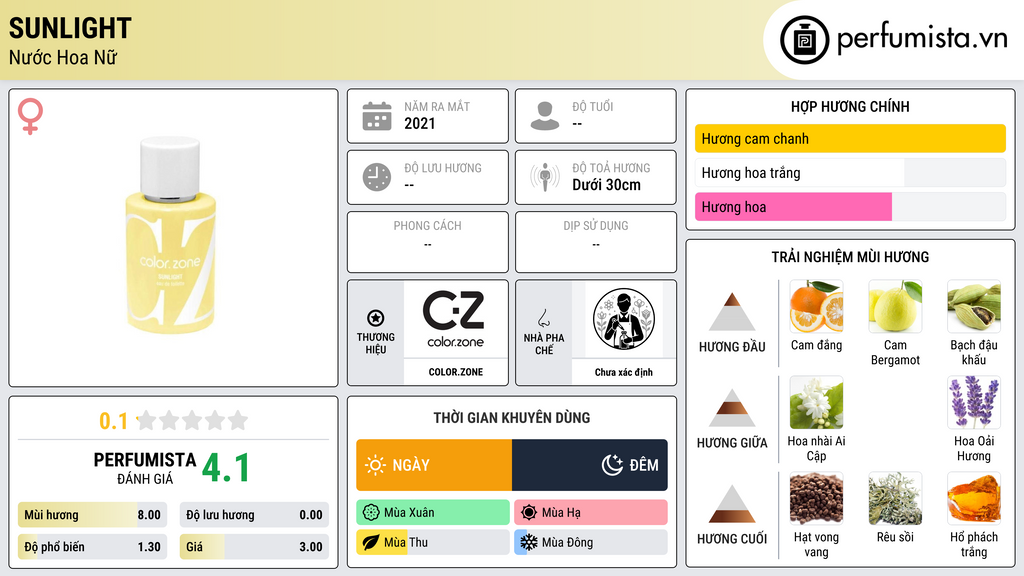Select the pink Mùa Hạ season bar
The width and height of the screenshot is (1024, 576).
coord(591,513)
